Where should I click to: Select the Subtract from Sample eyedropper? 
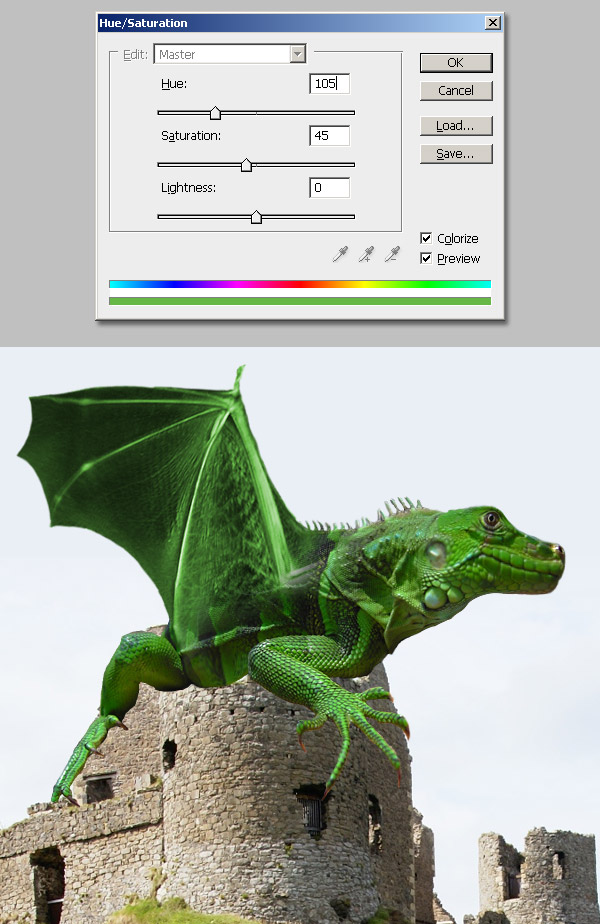[393, 254]
